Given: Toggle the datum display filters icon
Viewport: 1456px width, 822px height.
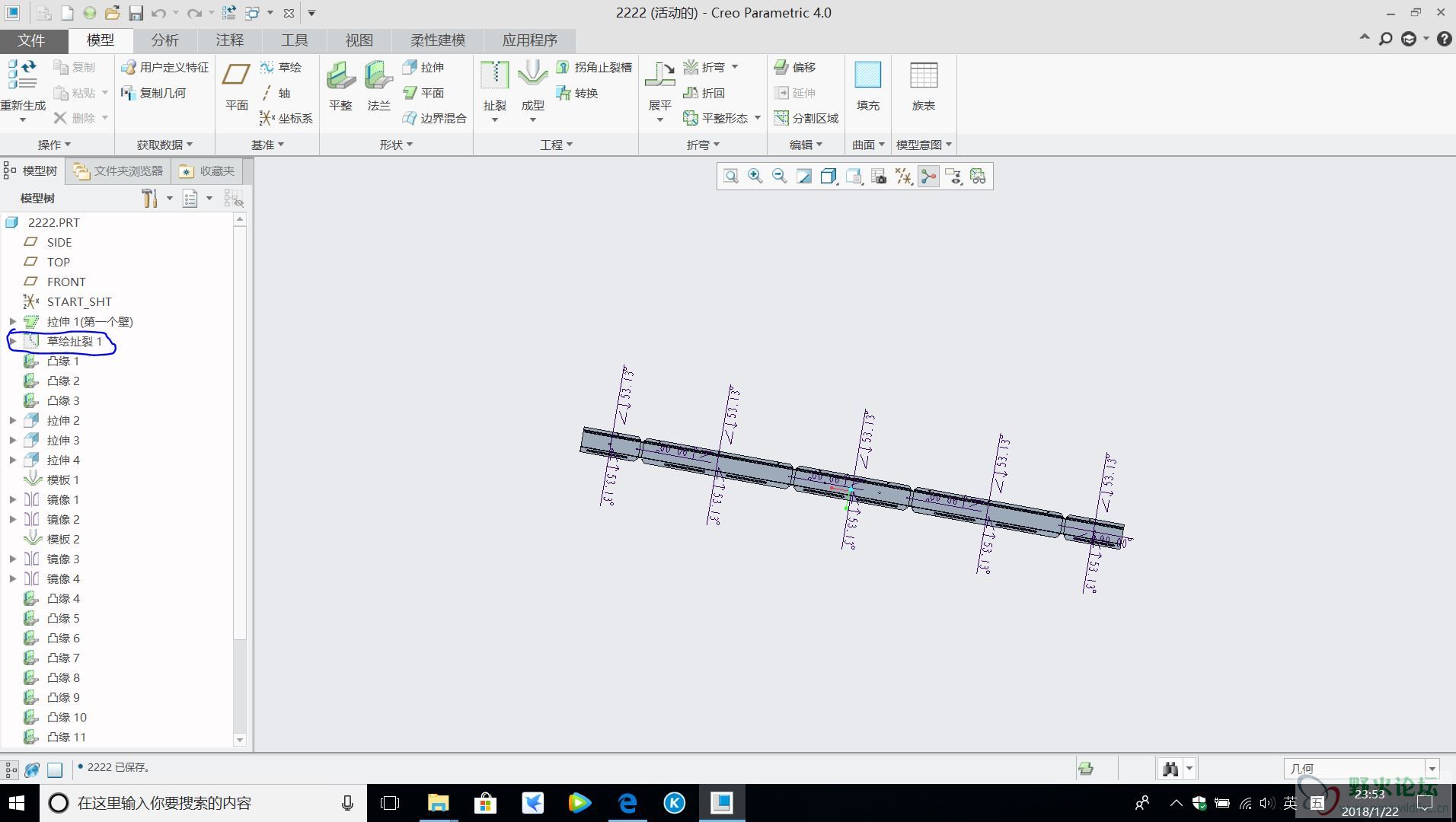Looking at the screenshot, I should (904, 177).
